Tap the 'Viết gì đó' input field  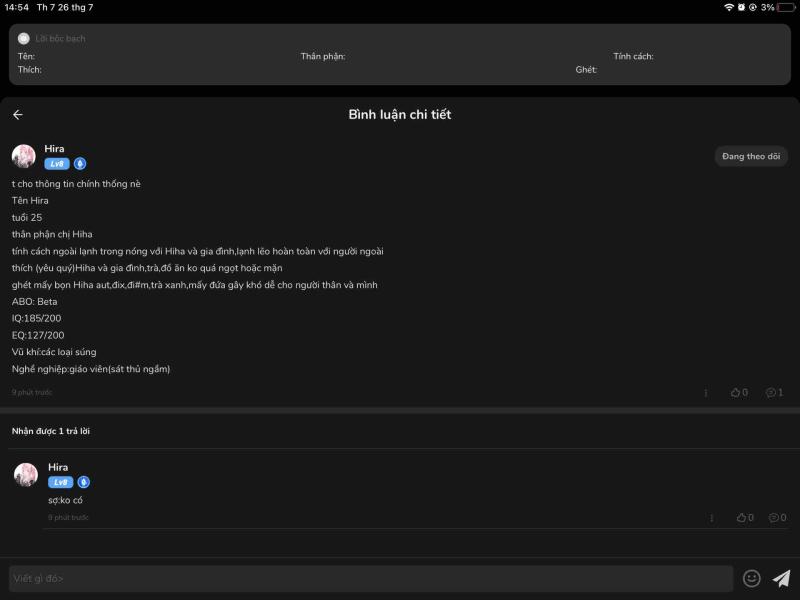click(x=370, y=578)
